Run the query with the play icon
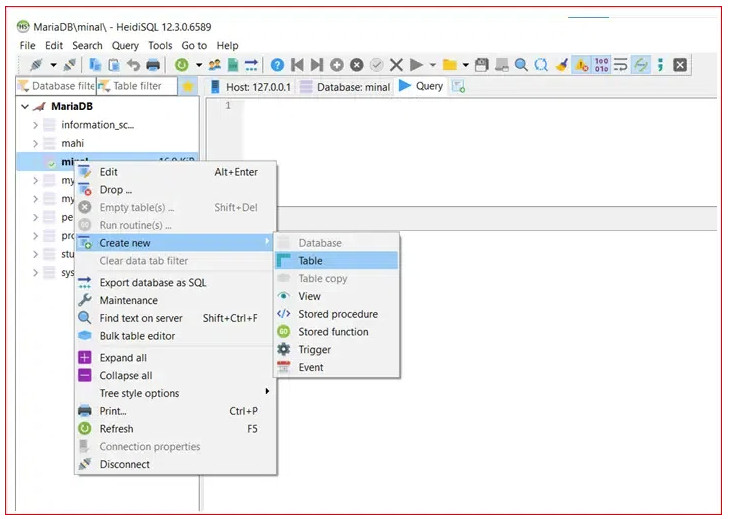729x519 pixels. (x=416, y=65)
